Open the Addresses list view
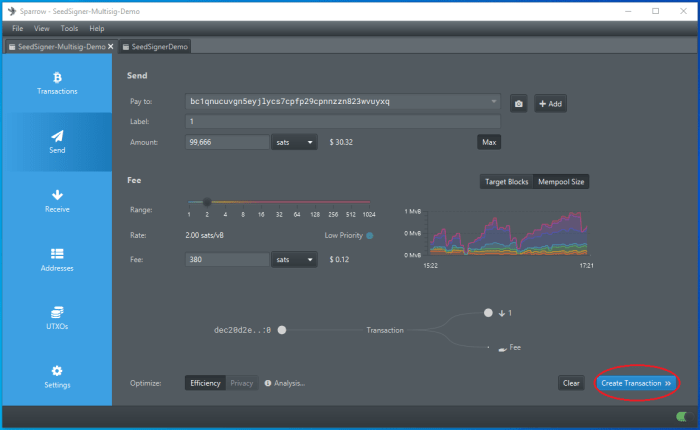This screenshot has width=700, height=430. point(57,260)
